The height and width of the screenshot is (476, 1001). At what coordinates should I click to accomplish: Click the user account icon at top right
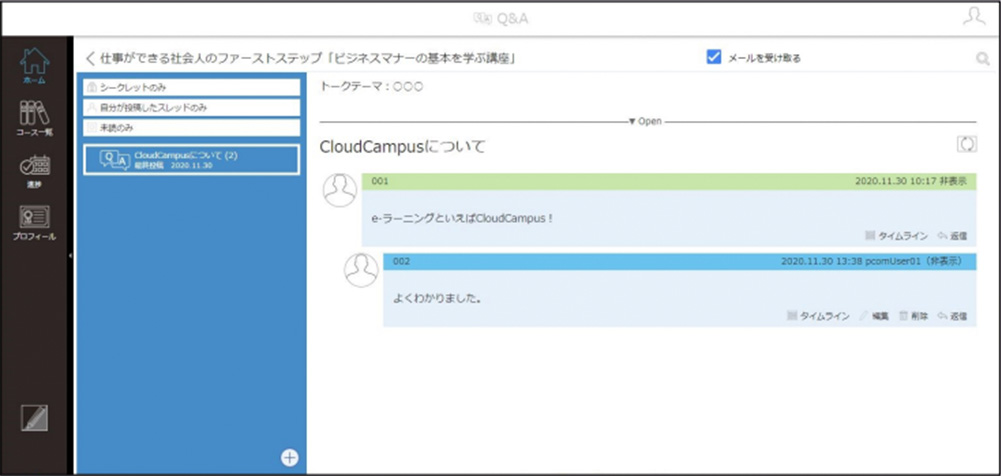coord(974,16)
